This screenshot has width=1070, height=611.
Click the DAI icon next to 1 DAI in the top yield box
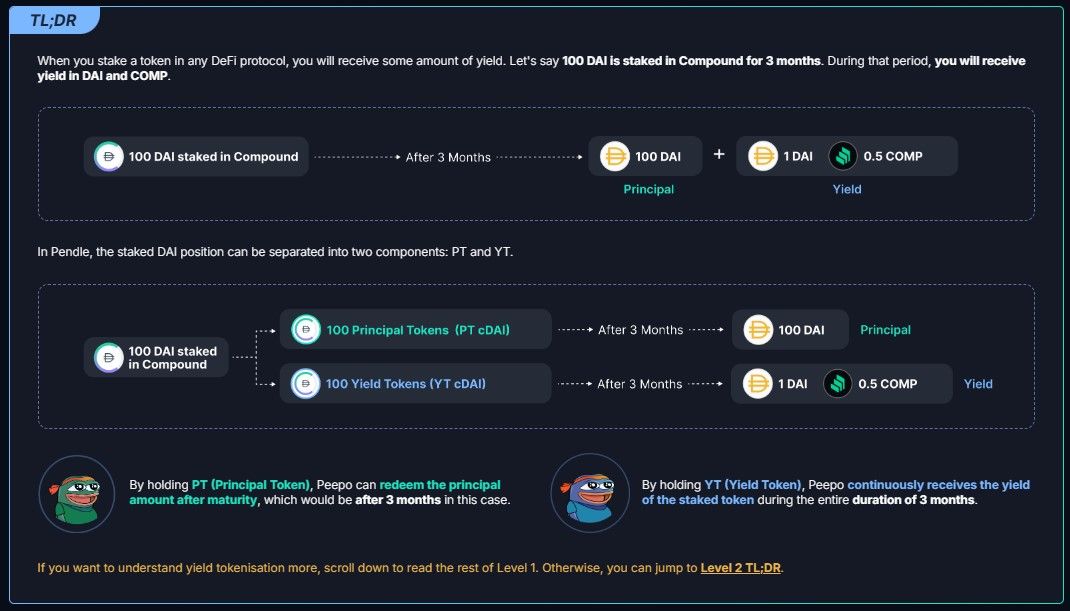pos(763,156)
